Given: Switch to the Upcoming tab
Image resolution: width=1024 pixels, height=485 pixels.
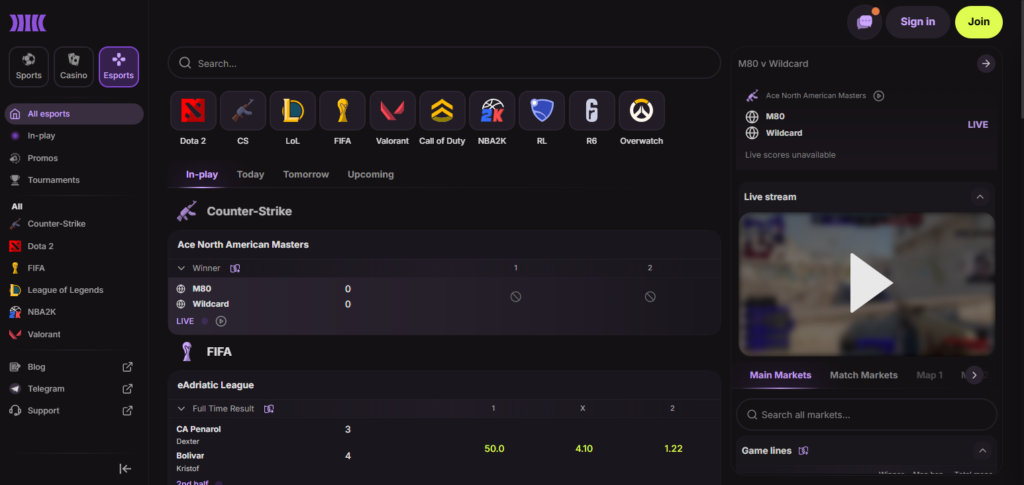Looking at the screenshot, I should pos(370,174).
